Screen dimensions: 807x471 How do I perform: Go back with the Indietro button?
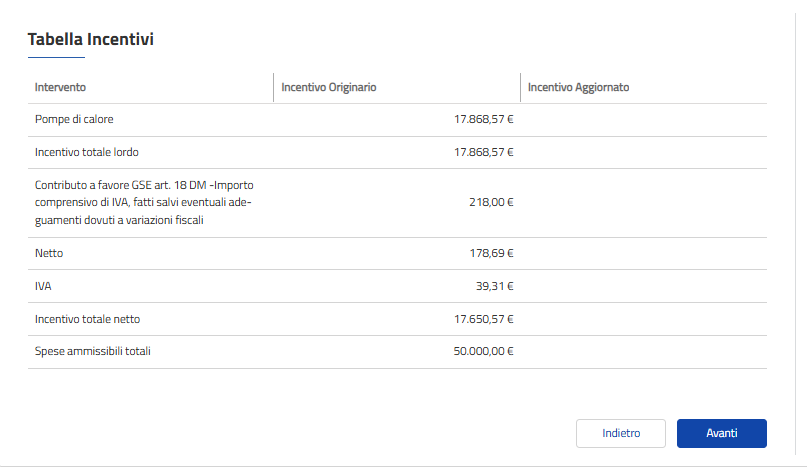click(x=621, y=433)
